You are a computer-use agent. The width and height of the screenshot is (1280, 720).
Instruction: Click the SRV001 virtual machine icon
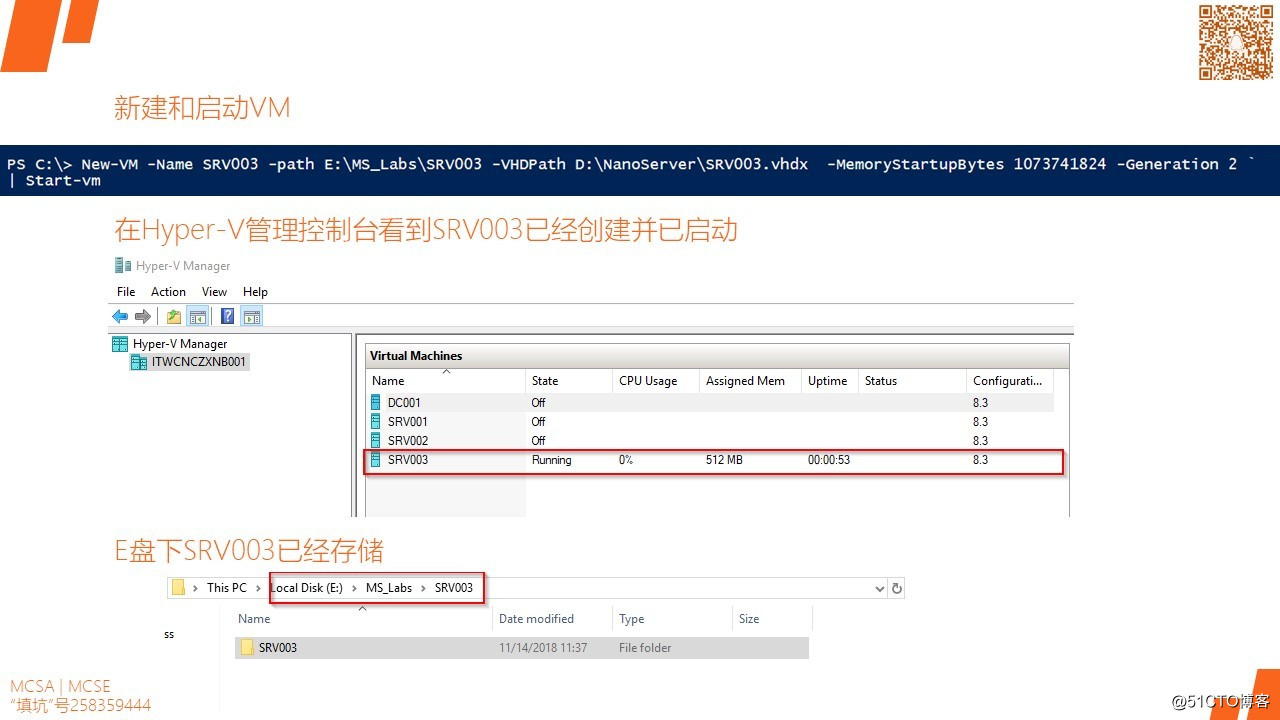[x=376, y=421]
